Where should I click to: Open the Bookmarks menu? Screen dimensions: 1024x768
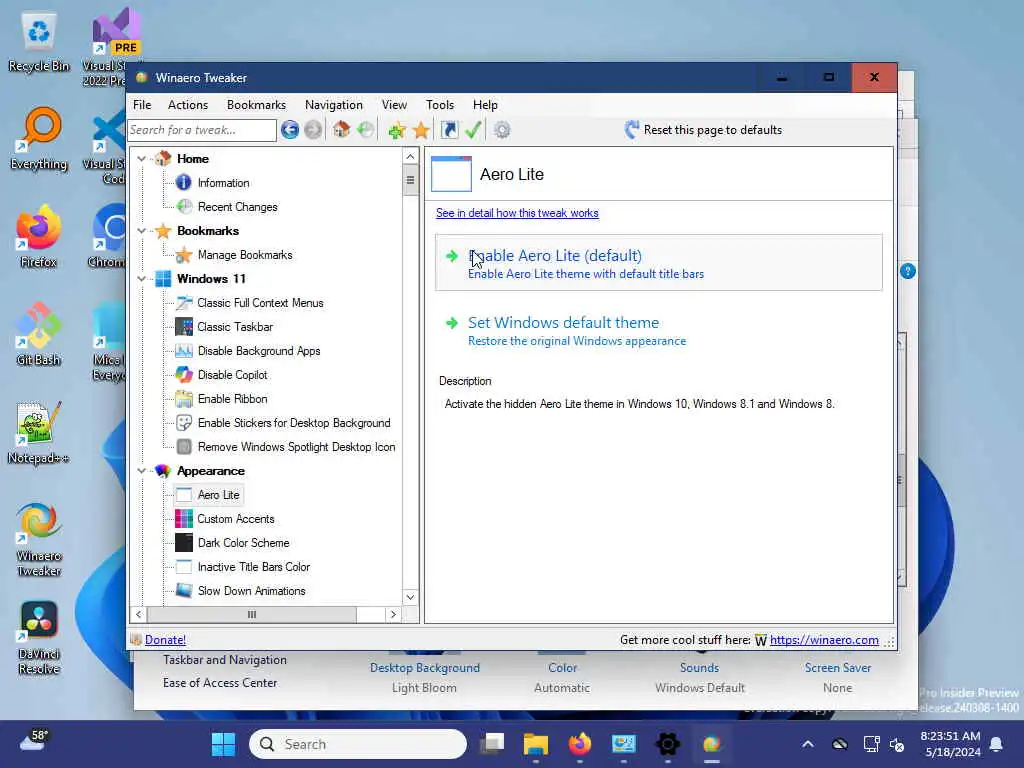click(256, 104)
